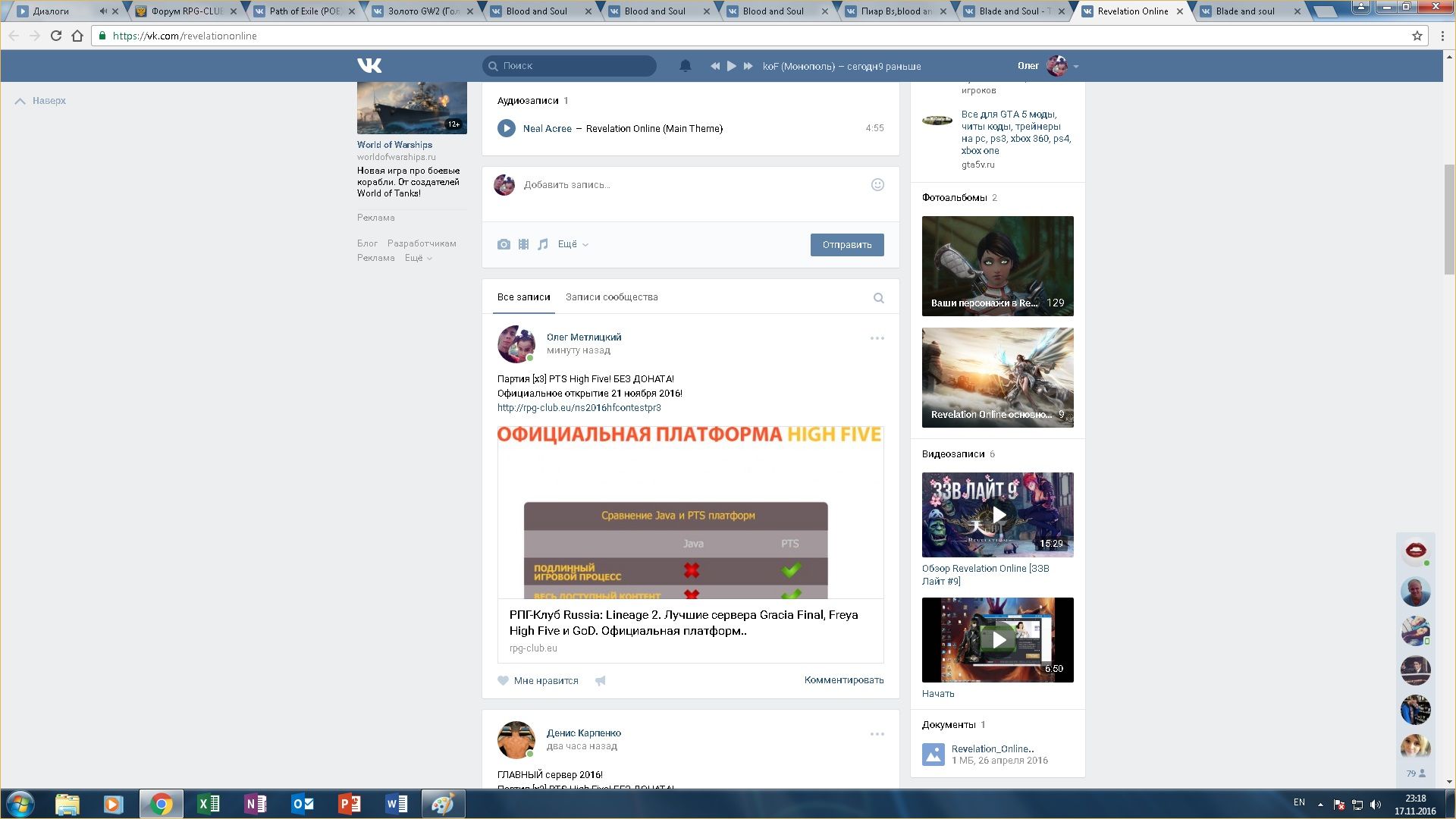Screen dimensions: 1456x819
Task: Open the Revelation_Online document icon
Action: (x=933, y=754)
